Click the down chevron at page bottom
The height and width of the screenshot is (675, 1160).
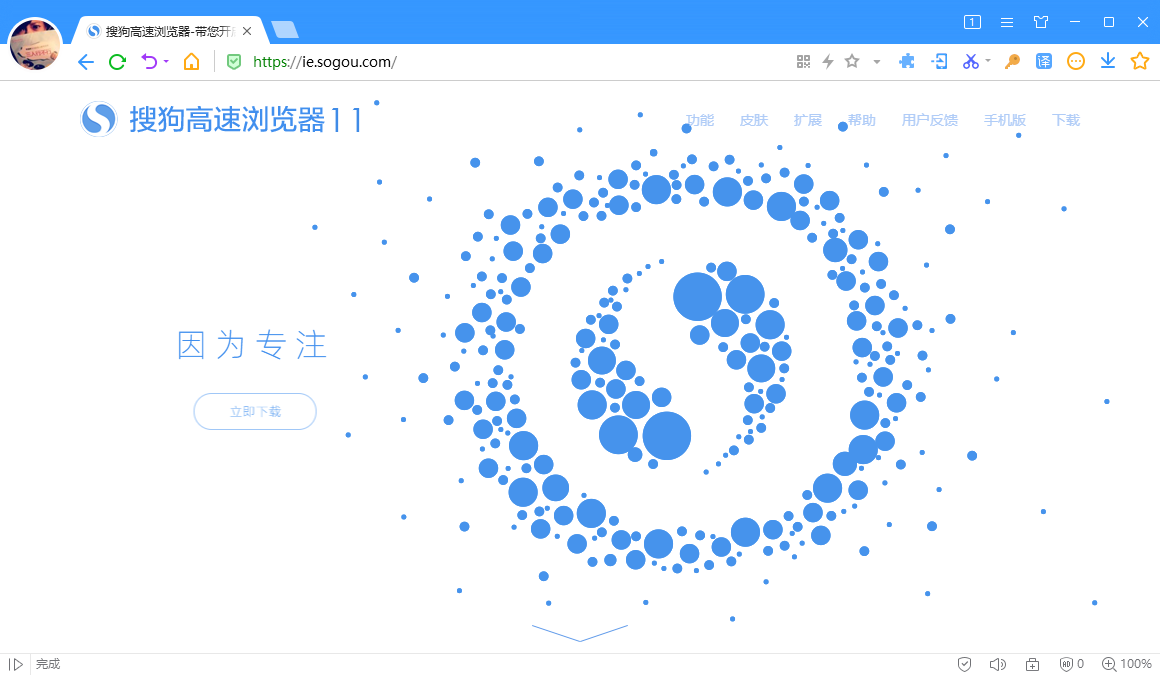579,633
